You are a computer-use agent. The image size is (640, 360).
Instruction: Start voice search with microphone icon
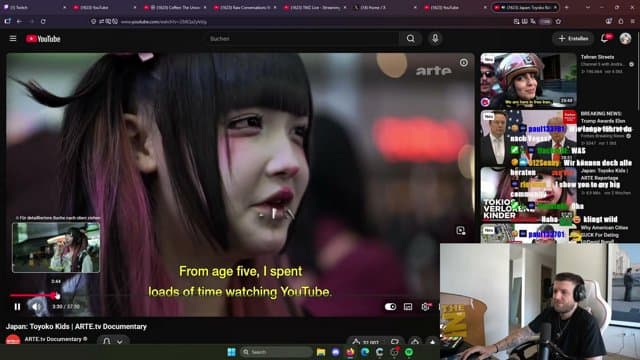tap(435, 38)
